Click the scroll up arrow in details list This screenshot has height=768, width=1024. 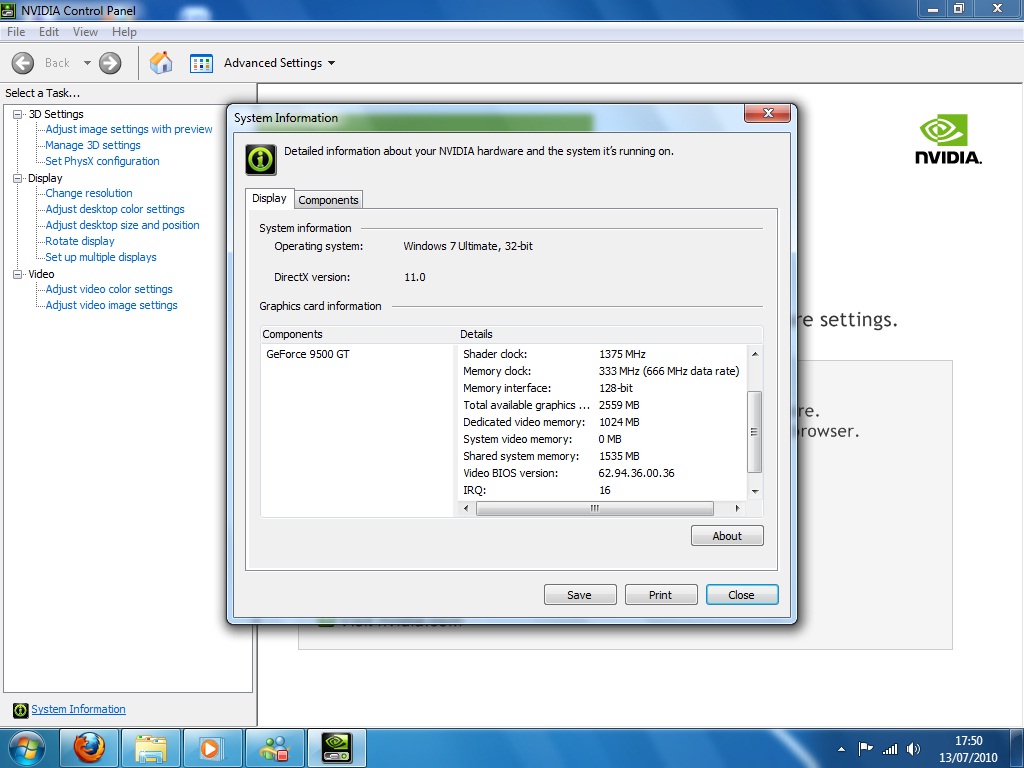(x=755, y=353)
